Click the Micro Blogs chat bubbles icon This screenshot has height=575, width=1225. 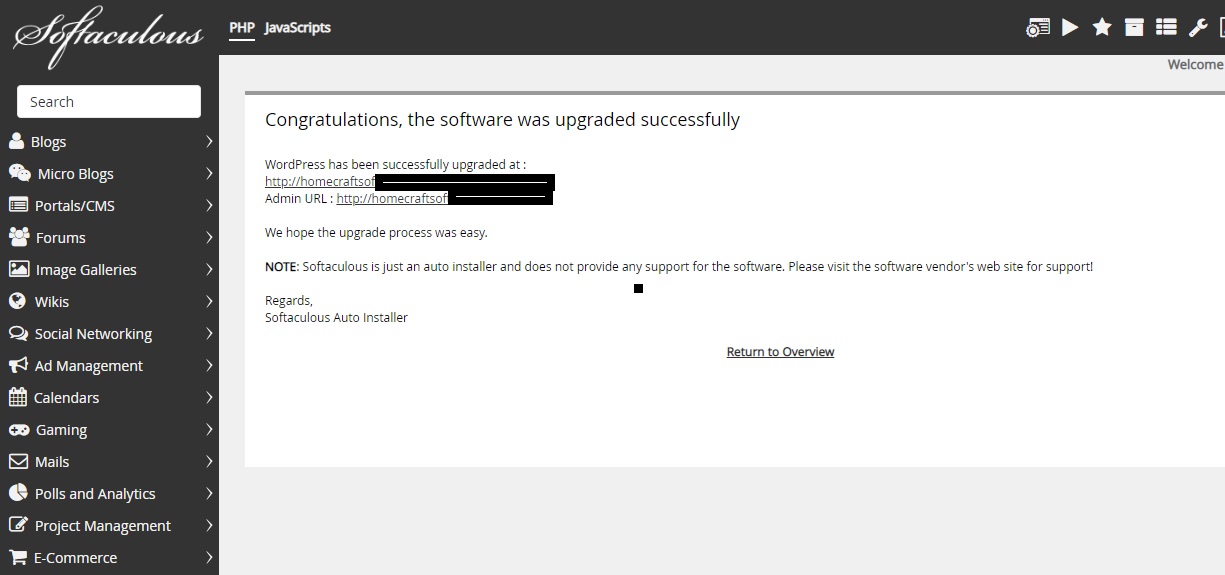click(19, 173)
